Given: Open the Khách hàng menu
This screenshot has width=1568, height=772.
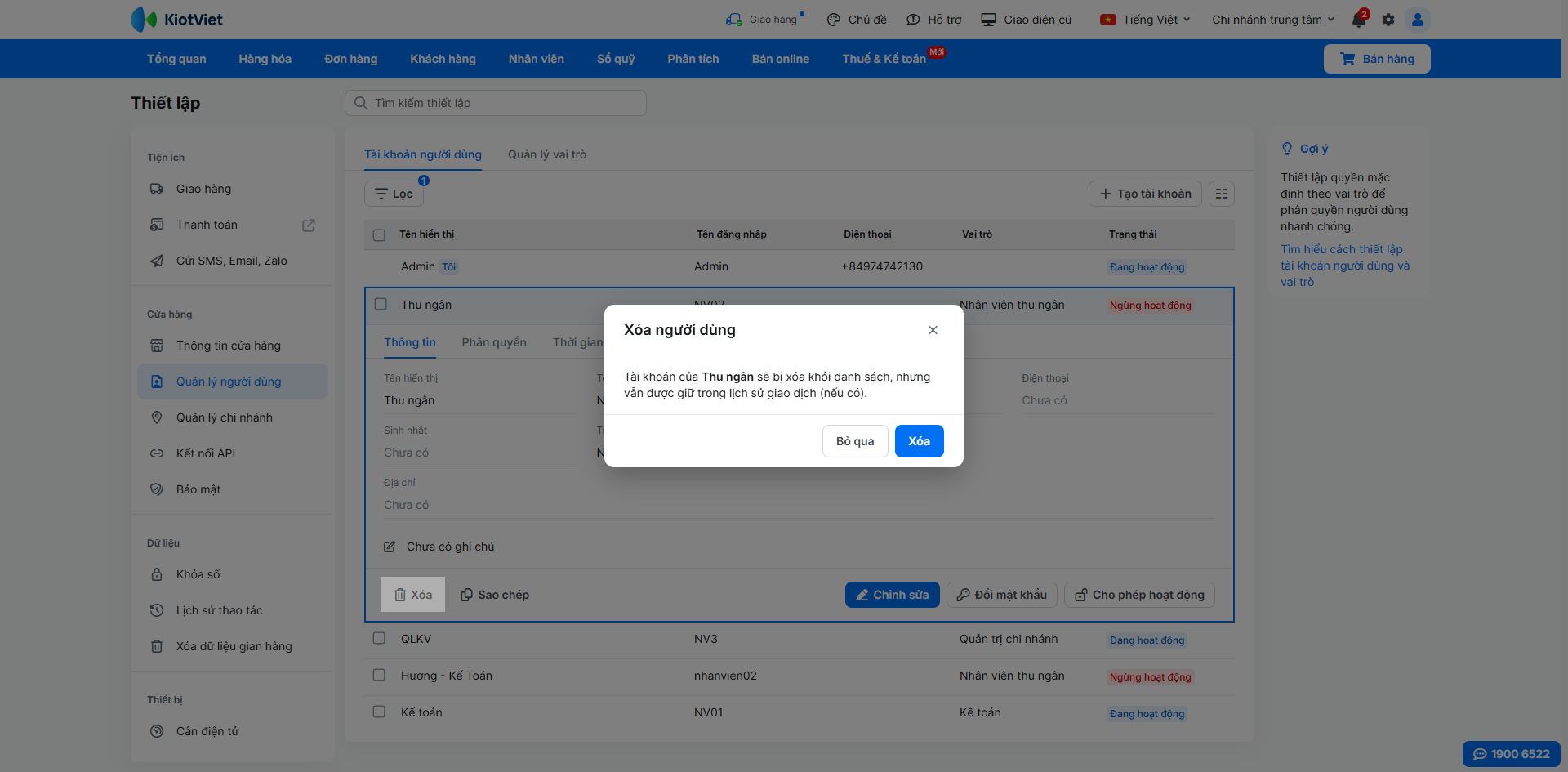Looking at the screenshot, I should pos(443,59).
